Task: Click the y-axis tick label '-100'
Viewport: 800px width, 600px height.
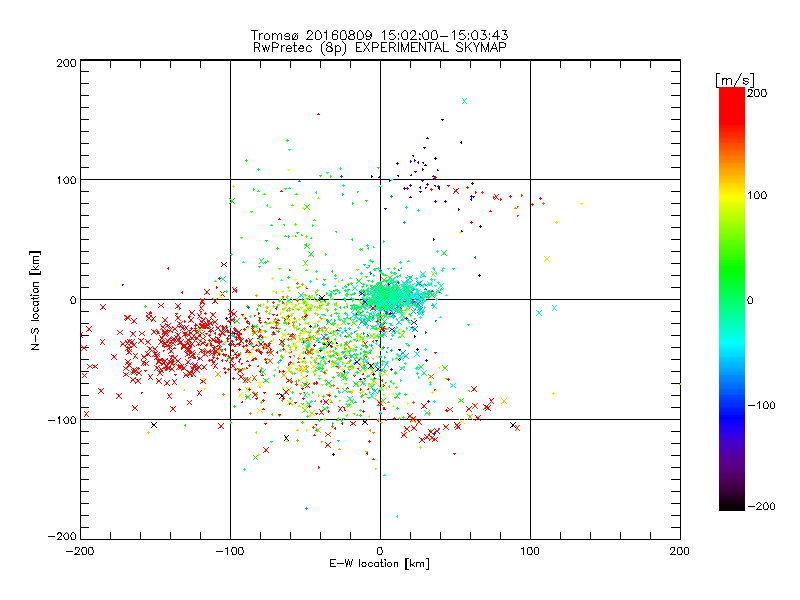Action: [62, 420]
